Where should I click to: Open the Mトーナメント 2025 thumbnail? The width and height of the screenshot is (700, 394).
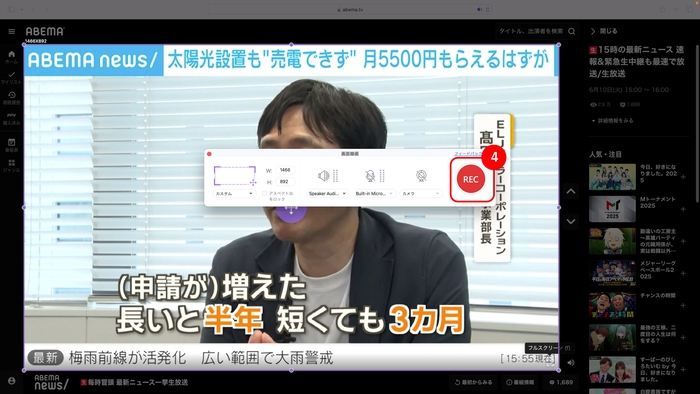coord(612,209)
